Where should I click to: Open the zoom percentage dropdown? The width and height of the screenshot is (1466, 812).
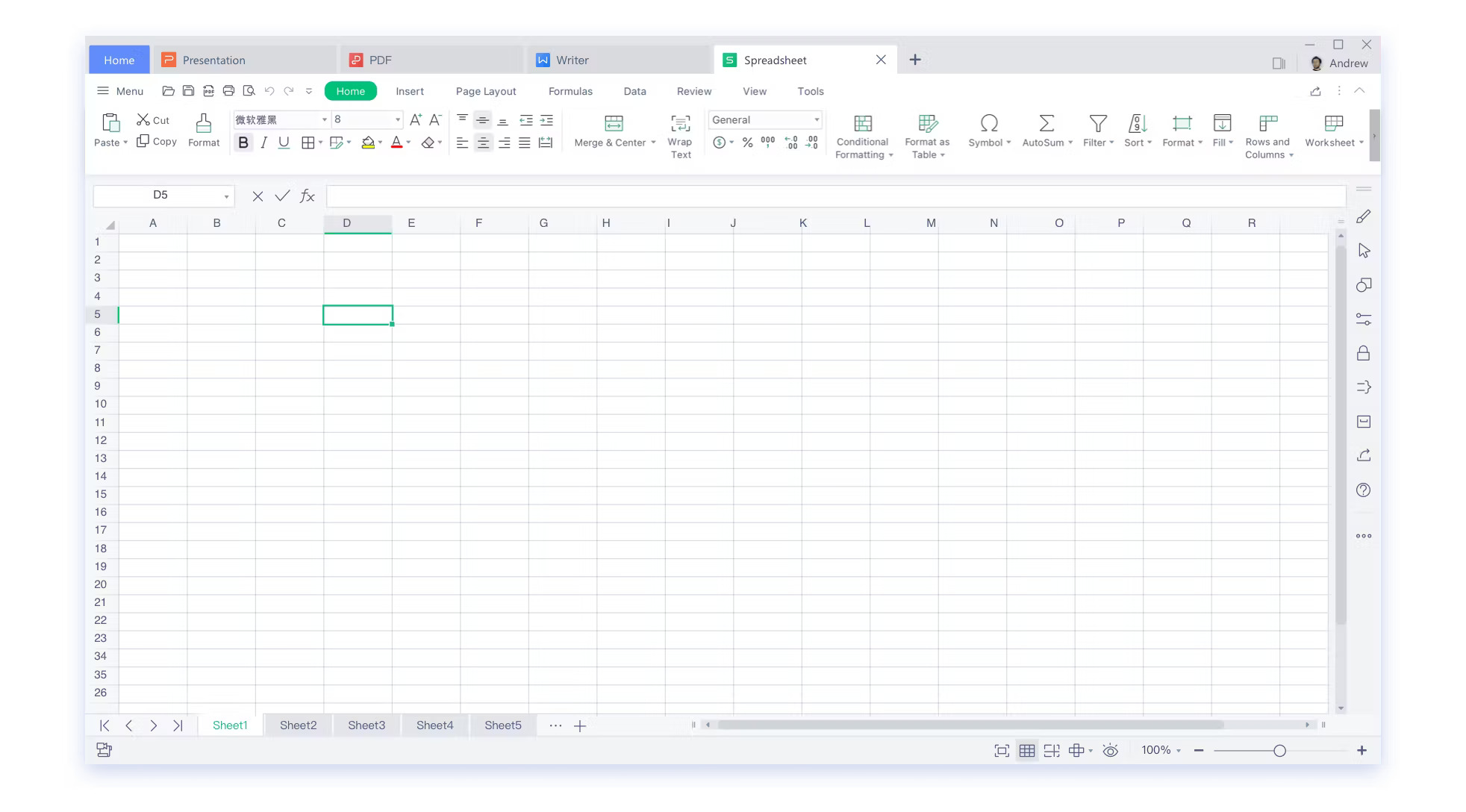click(1179, 751)
